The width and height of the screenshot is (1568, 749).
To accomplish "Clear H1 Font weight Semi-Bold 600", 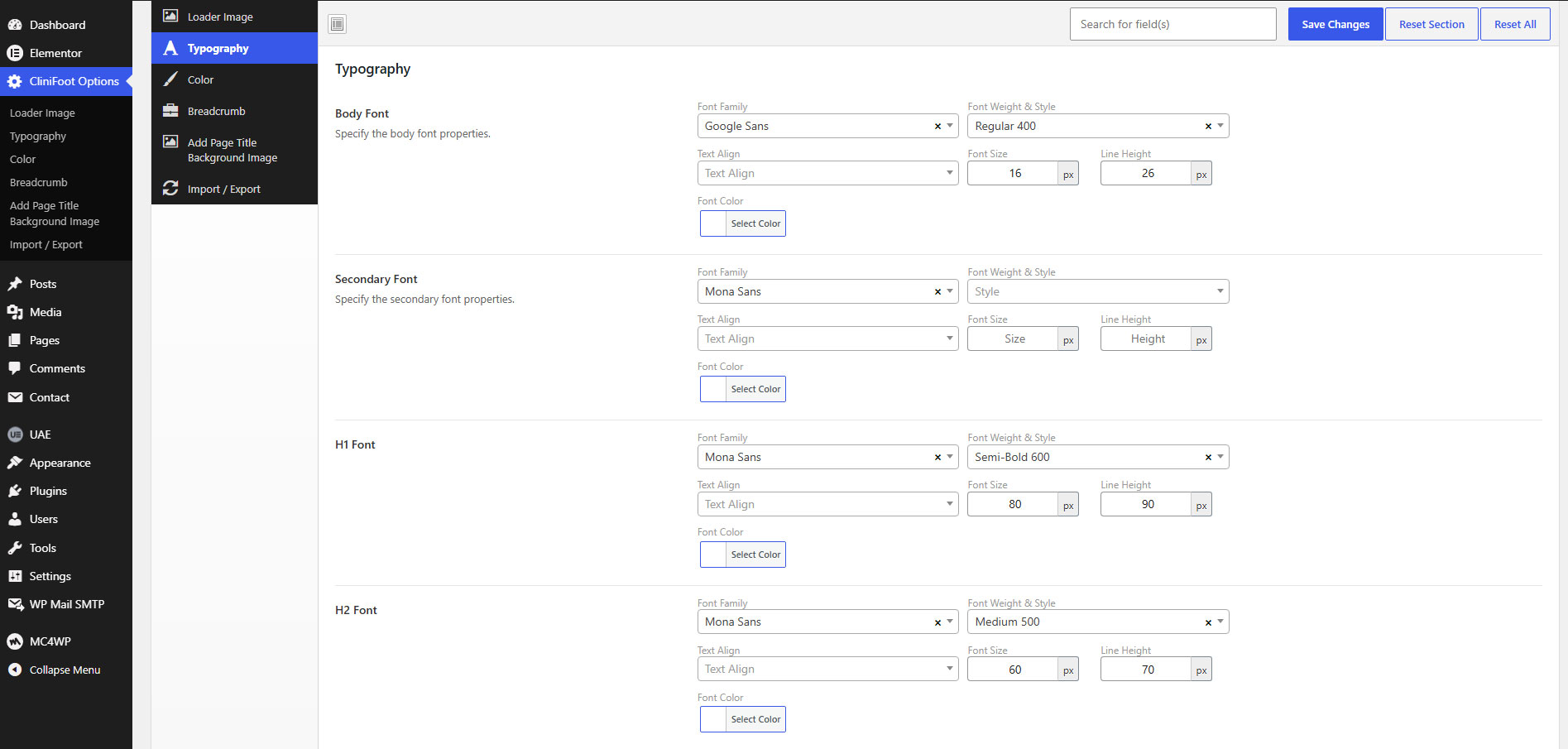I will (1208, 458).
